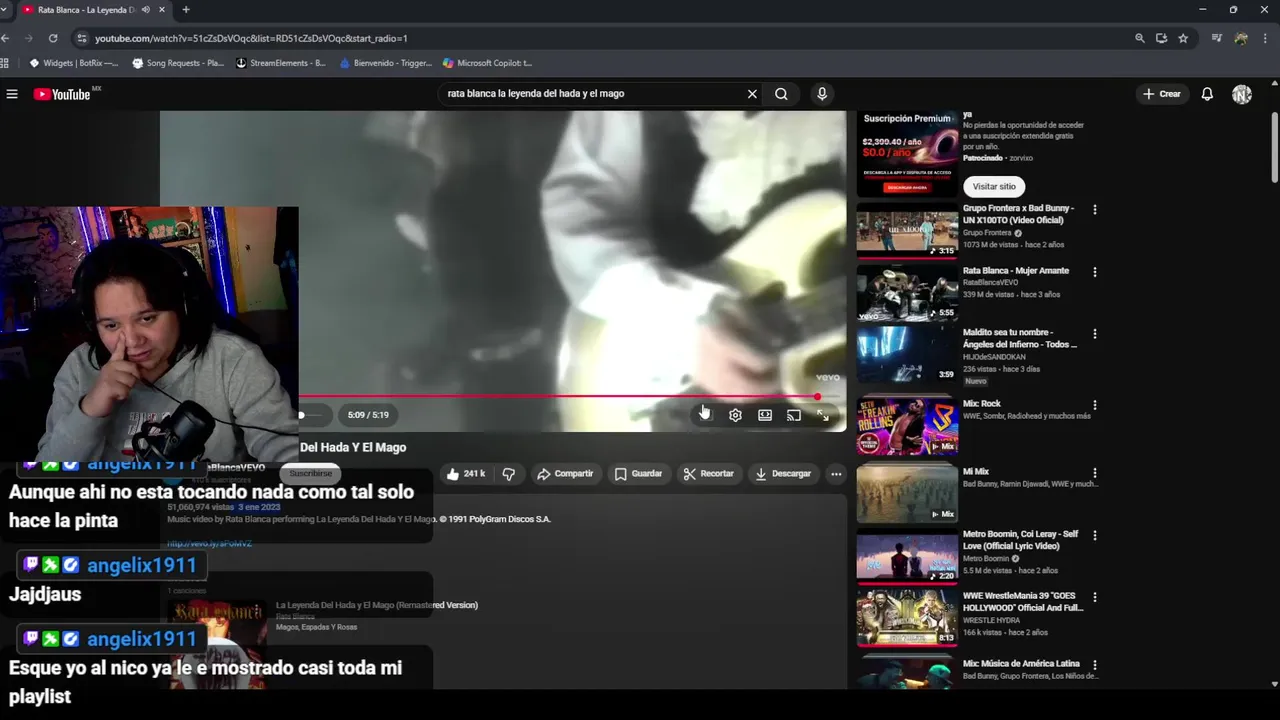Close the Rata Blanca browser tab

(162, 10)
